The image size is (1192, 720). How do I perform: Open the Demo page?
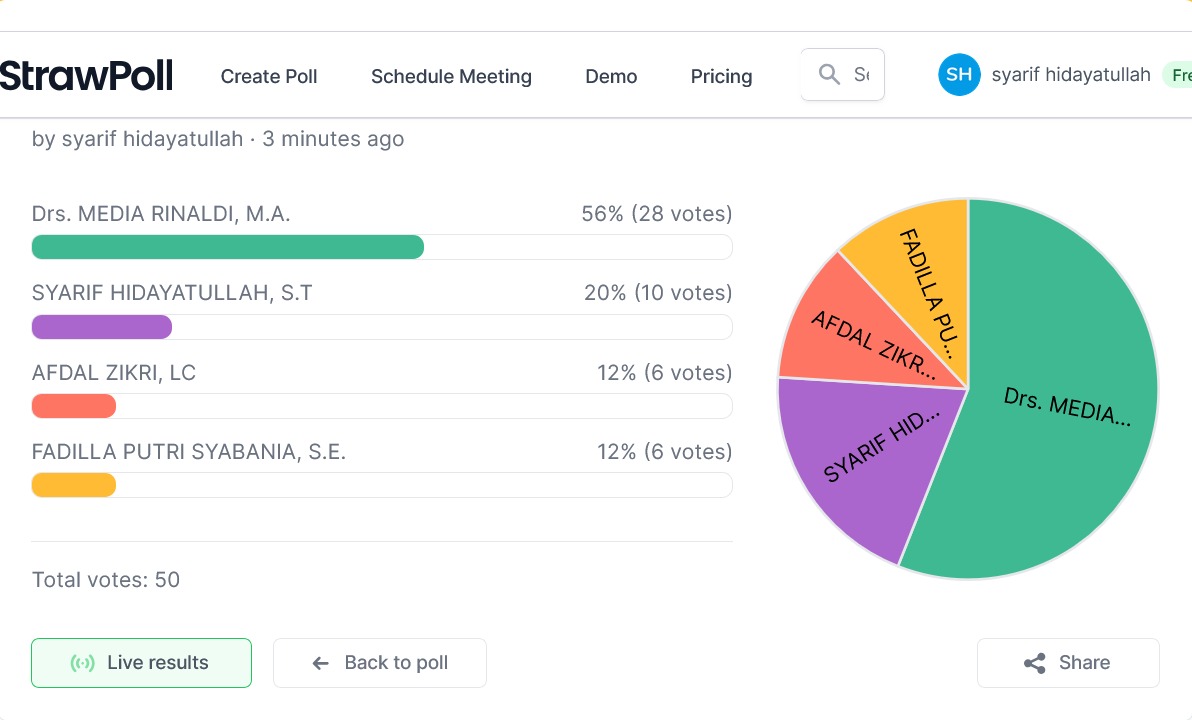point(611,77)
